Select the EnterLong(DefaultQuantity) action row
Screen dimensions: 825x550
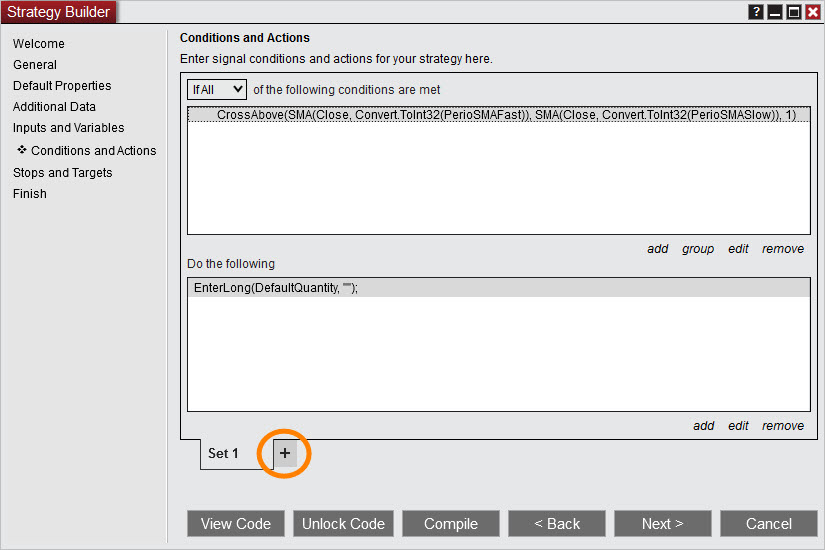click(x=499, y=288)
